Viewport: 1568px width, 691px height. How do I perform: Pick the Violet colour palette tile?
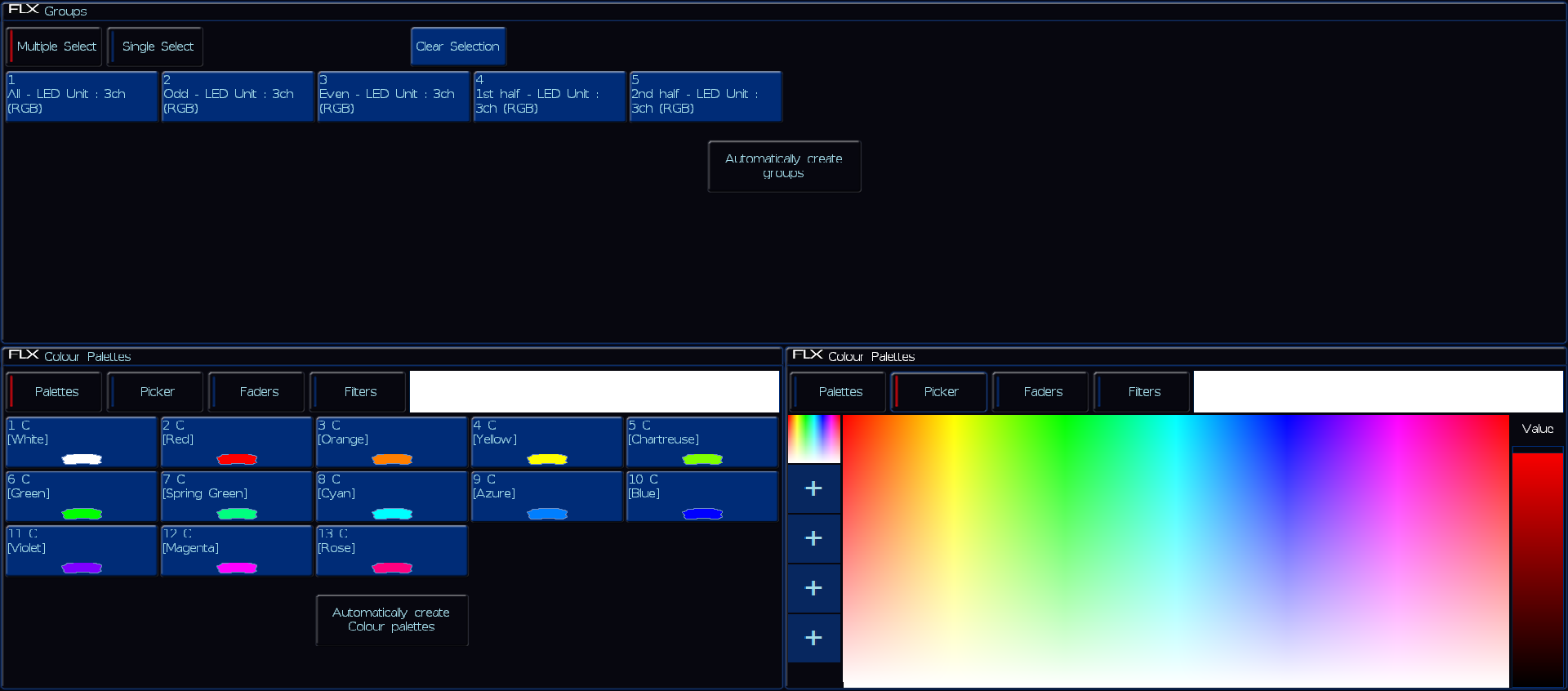tap(81, 551)
